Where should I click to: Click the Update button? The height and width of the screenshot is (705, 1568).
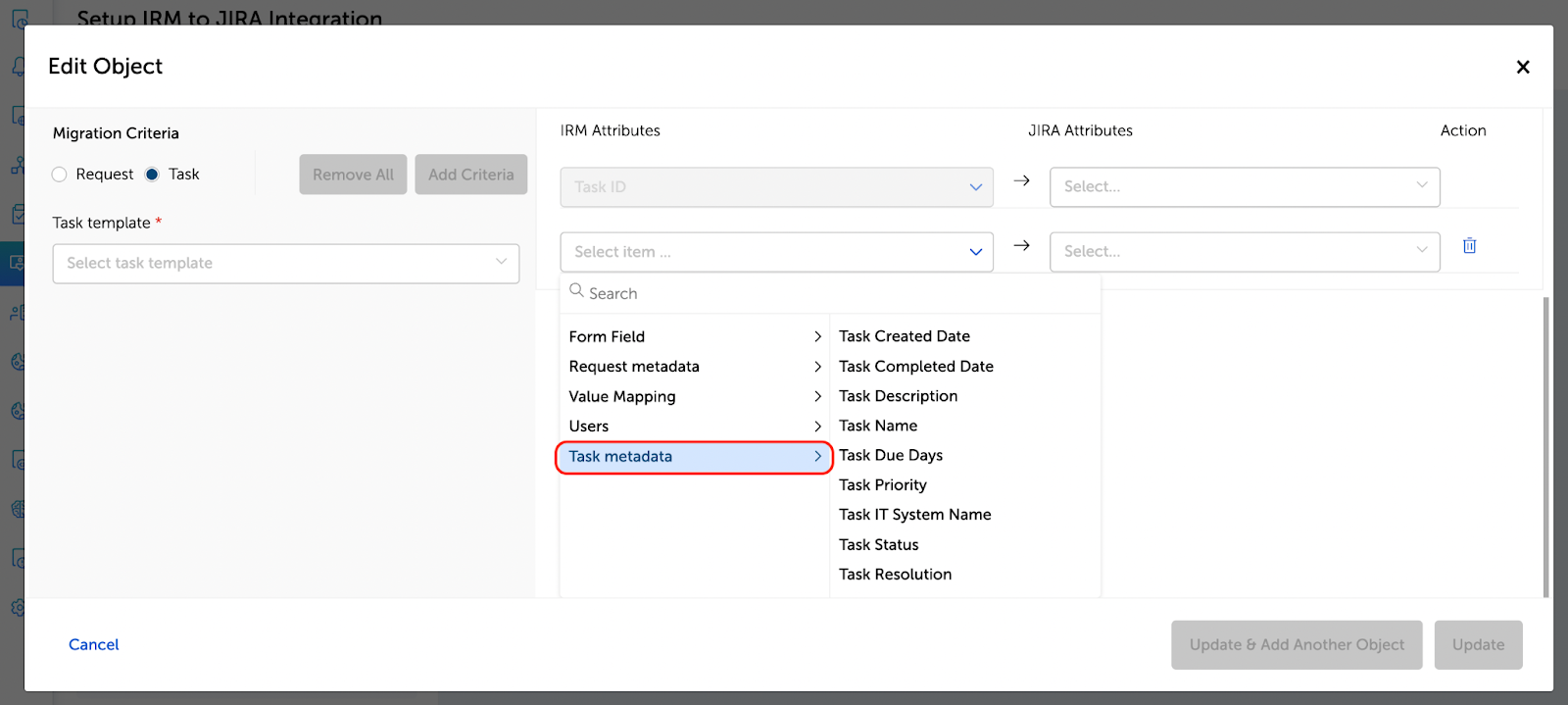click(1478, 645)
